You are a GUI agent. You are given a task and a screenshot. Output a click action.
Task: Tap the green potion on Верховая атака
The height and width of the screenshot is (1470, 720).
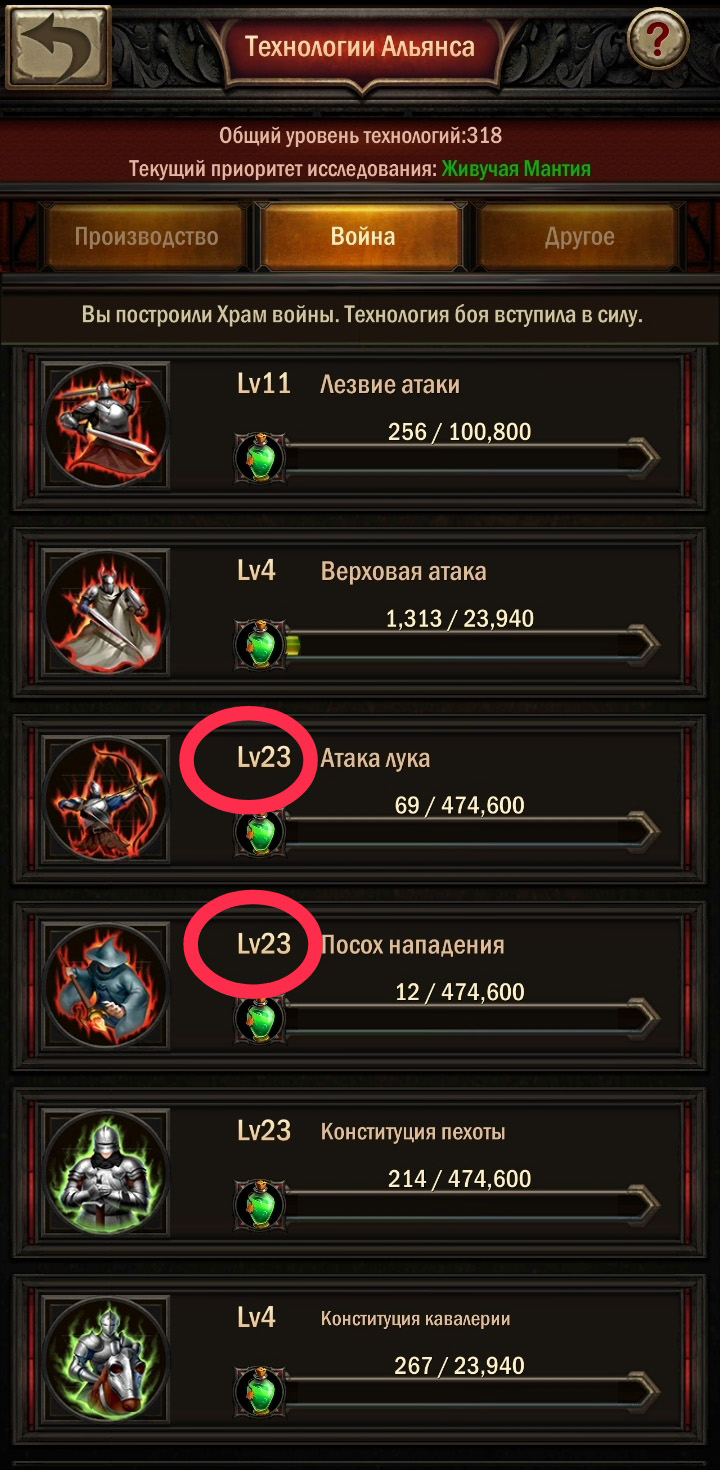coord(260,645)
